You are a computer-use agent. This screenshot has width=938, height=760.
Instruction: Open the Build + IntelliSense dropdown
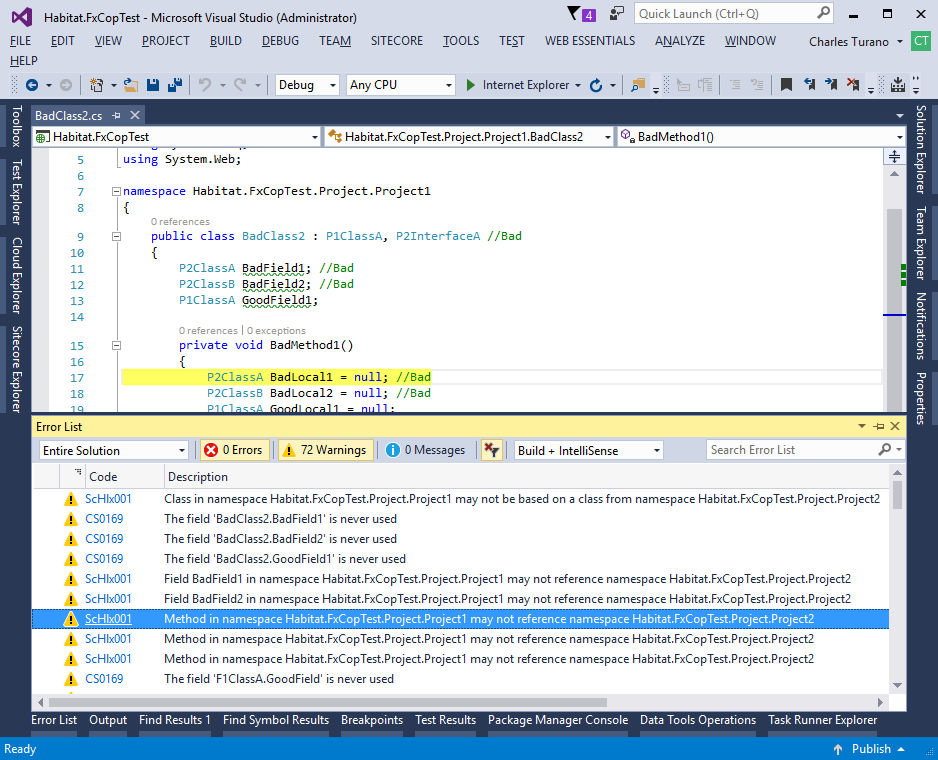589,451
